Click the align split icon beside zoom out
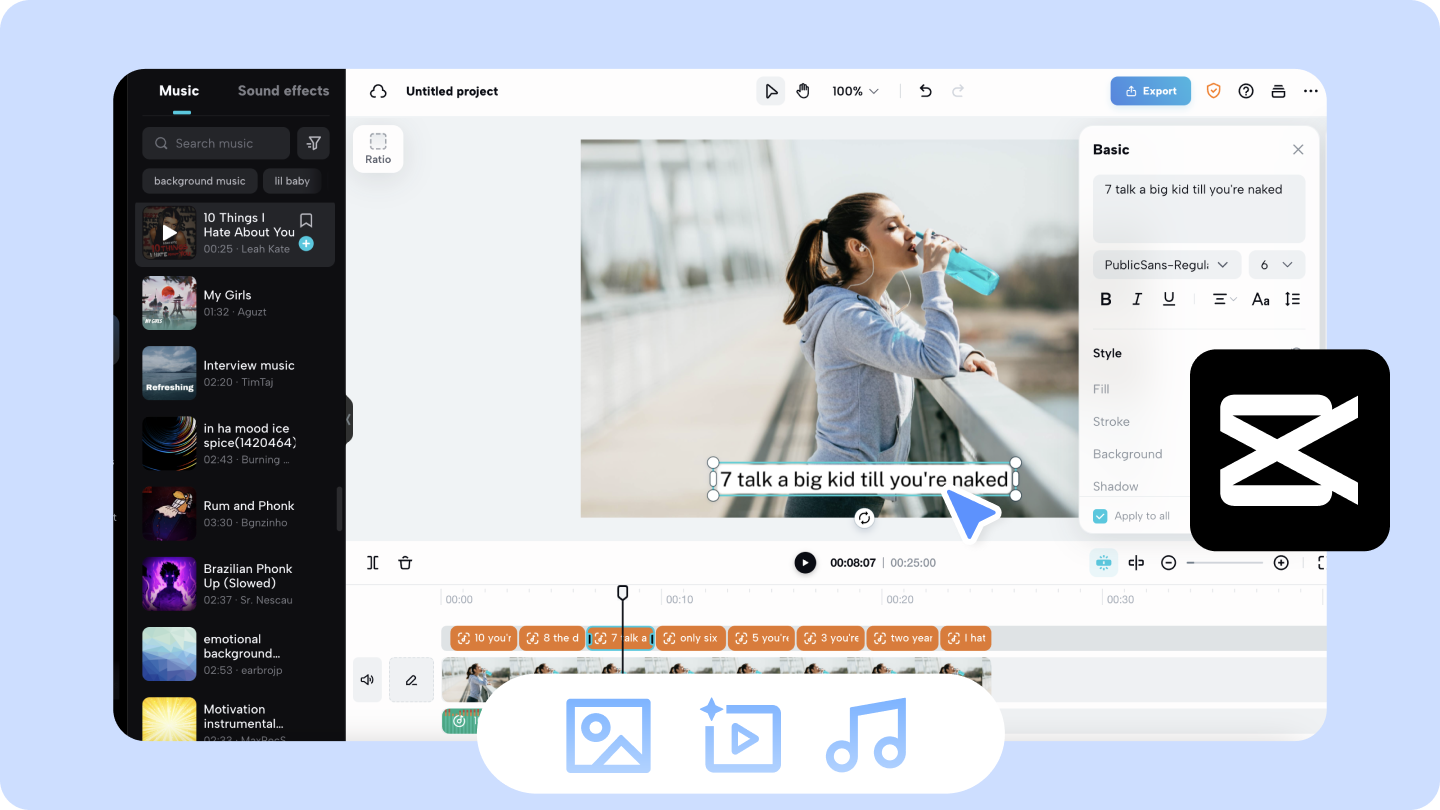Image resolution: width=1440 pixels, height=810 pixels. (1136, 563)
